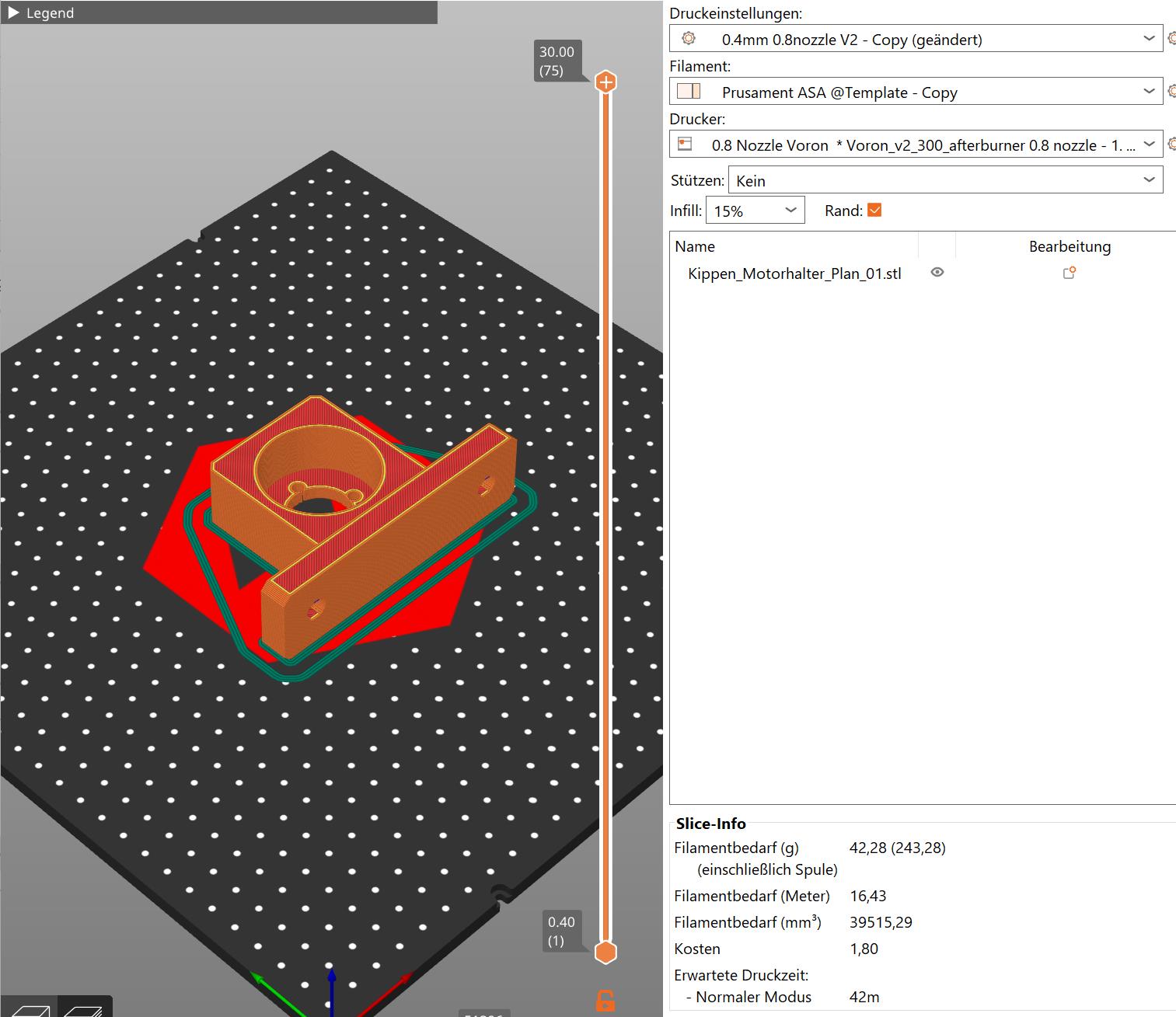Click the value 39515,29
1176x1017 pixels.
[x=881, y=922]
